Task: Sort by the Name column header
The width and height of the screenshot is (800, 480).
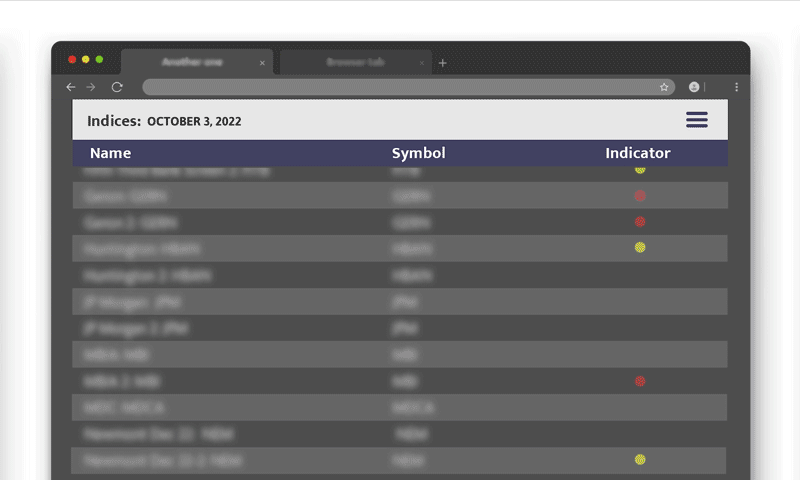Action: (x=110, y=153)
